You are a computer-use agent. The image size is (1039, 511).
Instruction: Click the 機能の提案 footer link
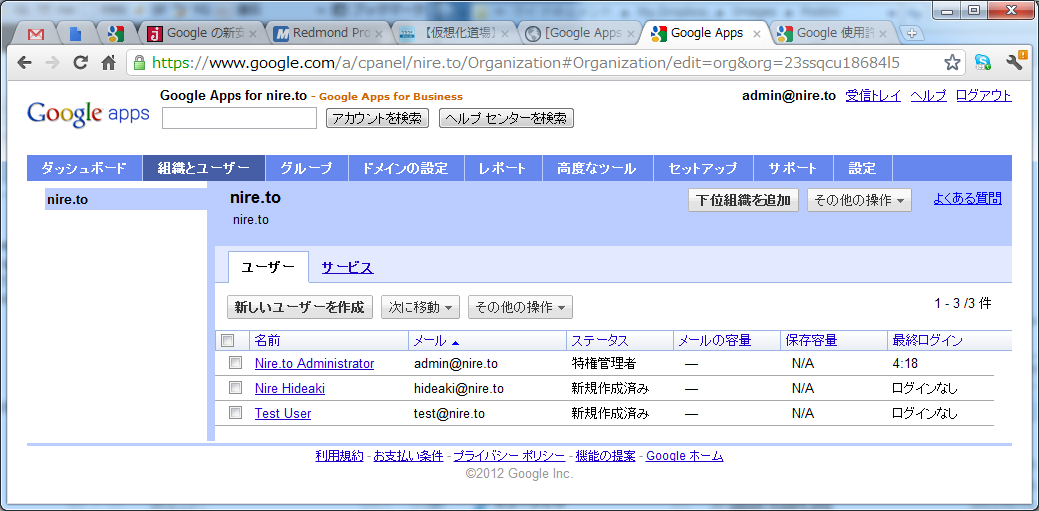tap(605, 456)
